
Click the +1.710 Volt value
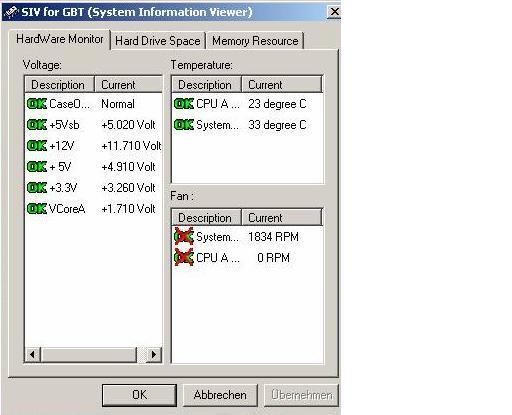(x=128, y=209)
